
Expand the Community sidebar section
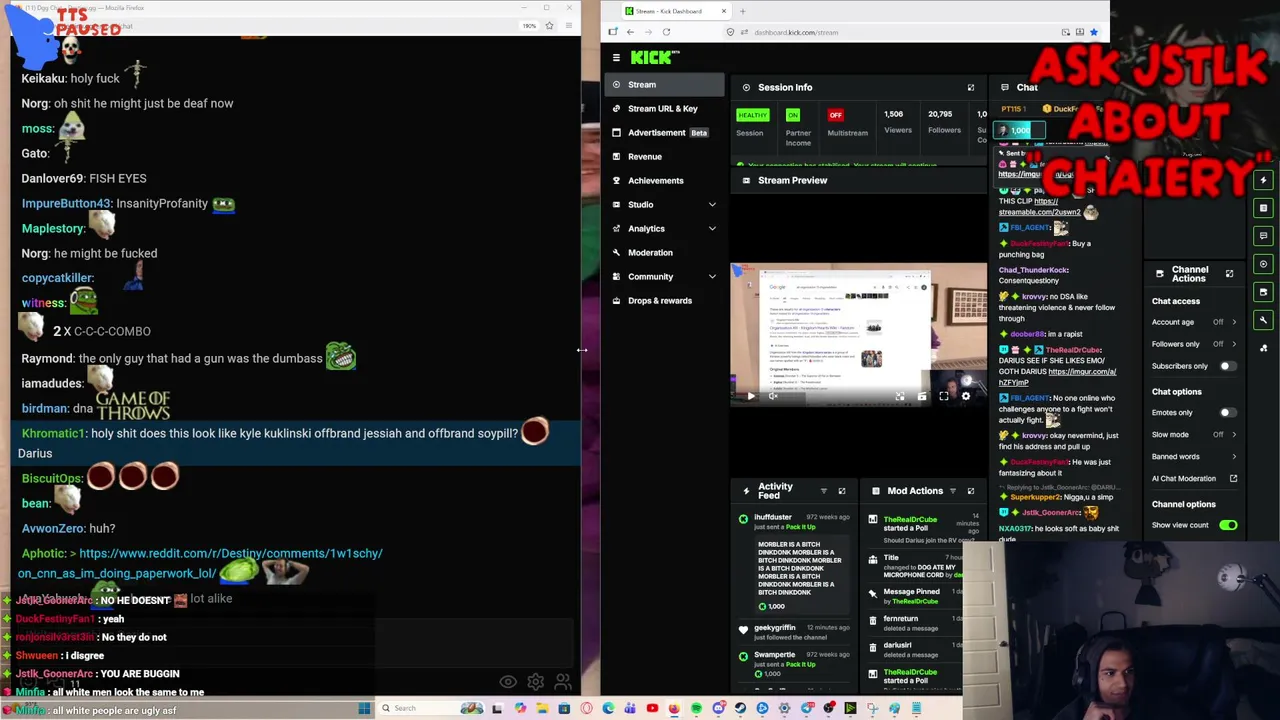712,277
